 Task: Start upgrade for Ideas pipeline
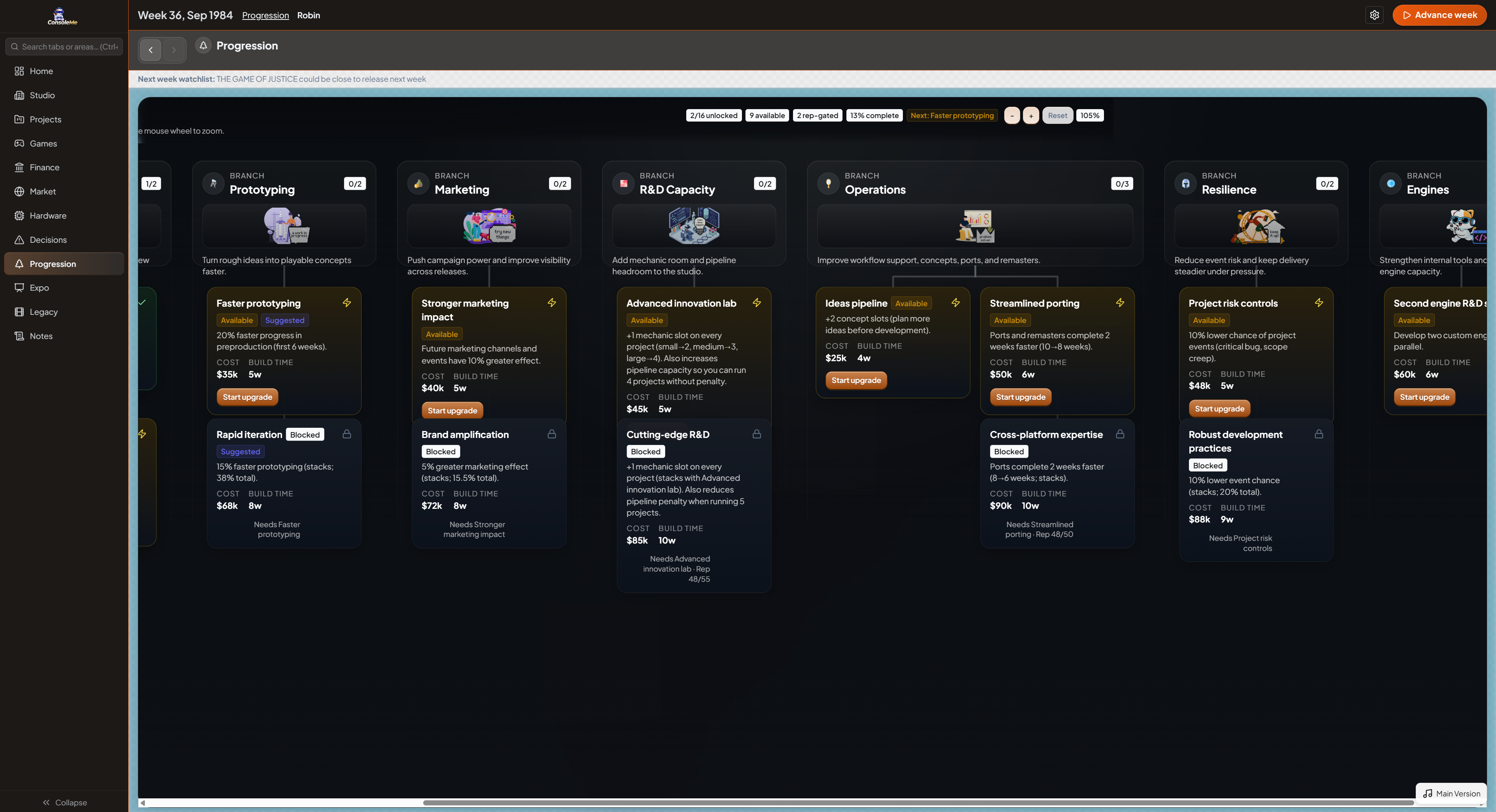[856, 380]
